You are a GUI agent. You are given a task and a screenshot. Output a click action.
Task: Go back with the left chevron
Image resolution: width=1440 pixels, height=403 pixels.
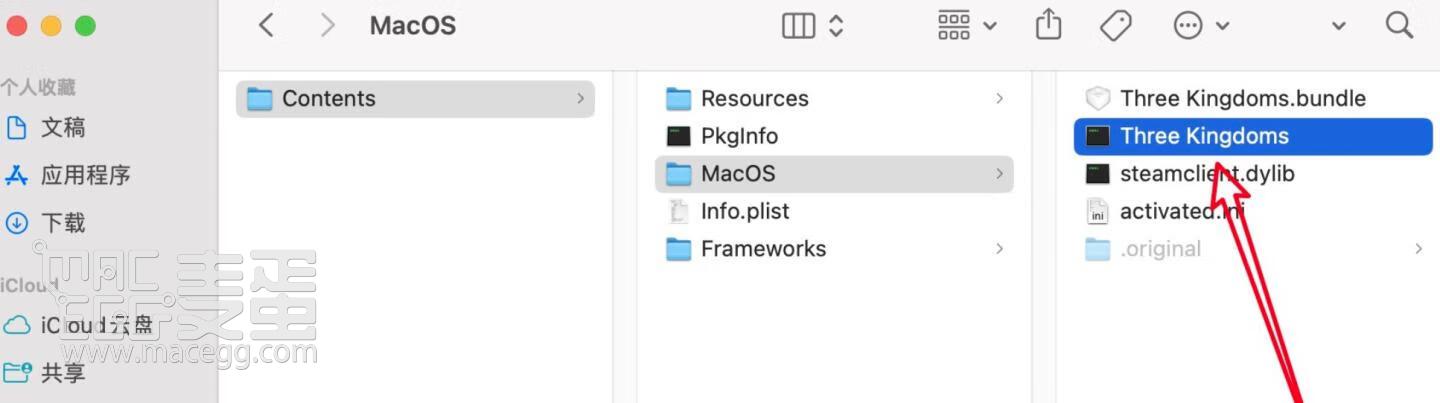coord(266,26)
